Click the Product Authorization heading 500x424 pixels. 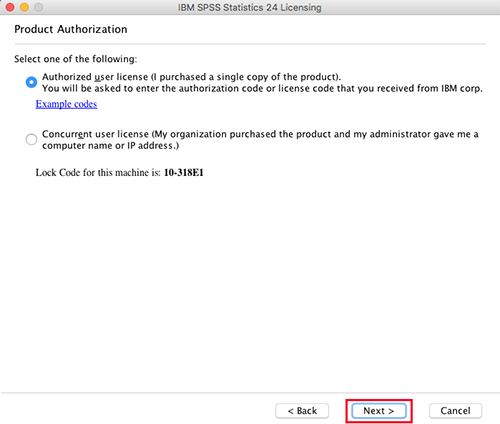pyautogui.click(x=71, y=29)
